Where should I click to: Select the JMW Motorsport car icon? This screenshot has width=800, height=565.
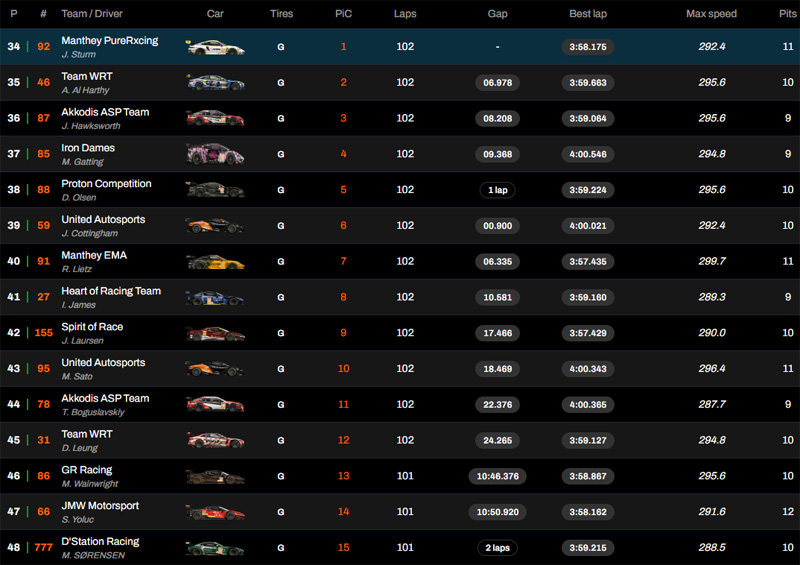click(215, 512)
